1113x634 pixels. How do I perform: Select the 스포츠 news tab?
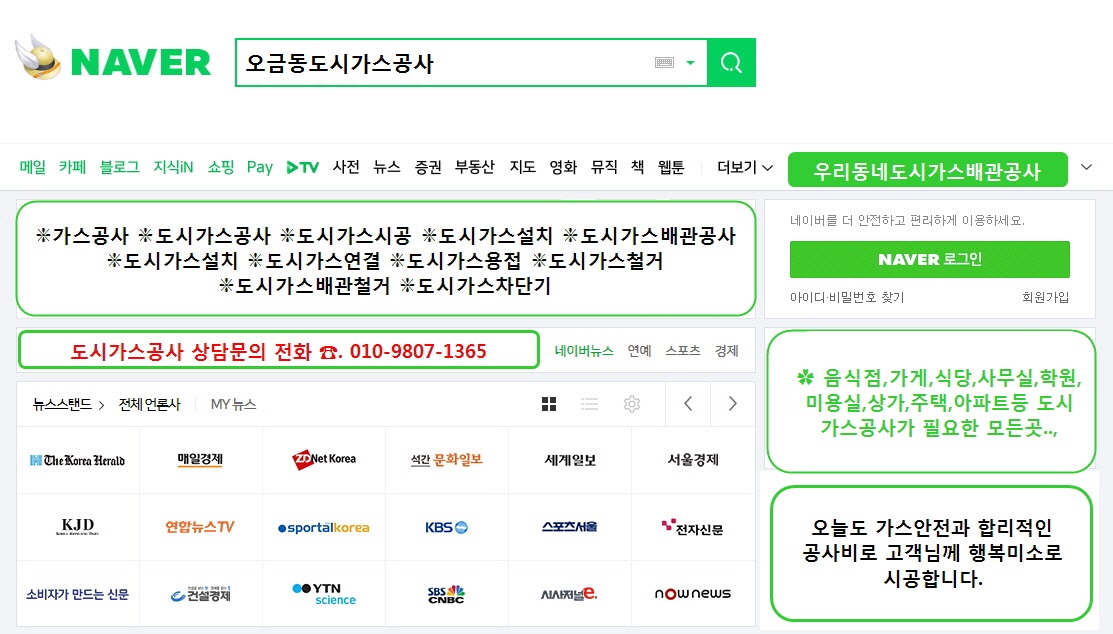coord(683,351)
